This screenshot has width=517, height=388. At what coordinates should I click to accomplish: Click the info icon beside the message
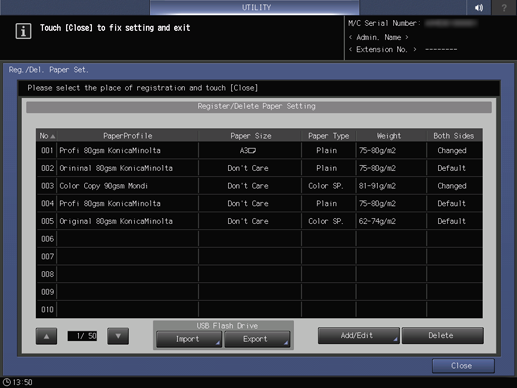tap(23, 31)
